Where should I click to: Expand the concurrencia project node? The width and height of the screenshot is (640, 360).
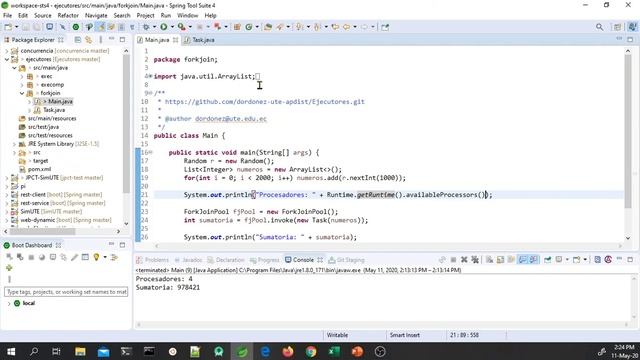click(x=7, y=51)
